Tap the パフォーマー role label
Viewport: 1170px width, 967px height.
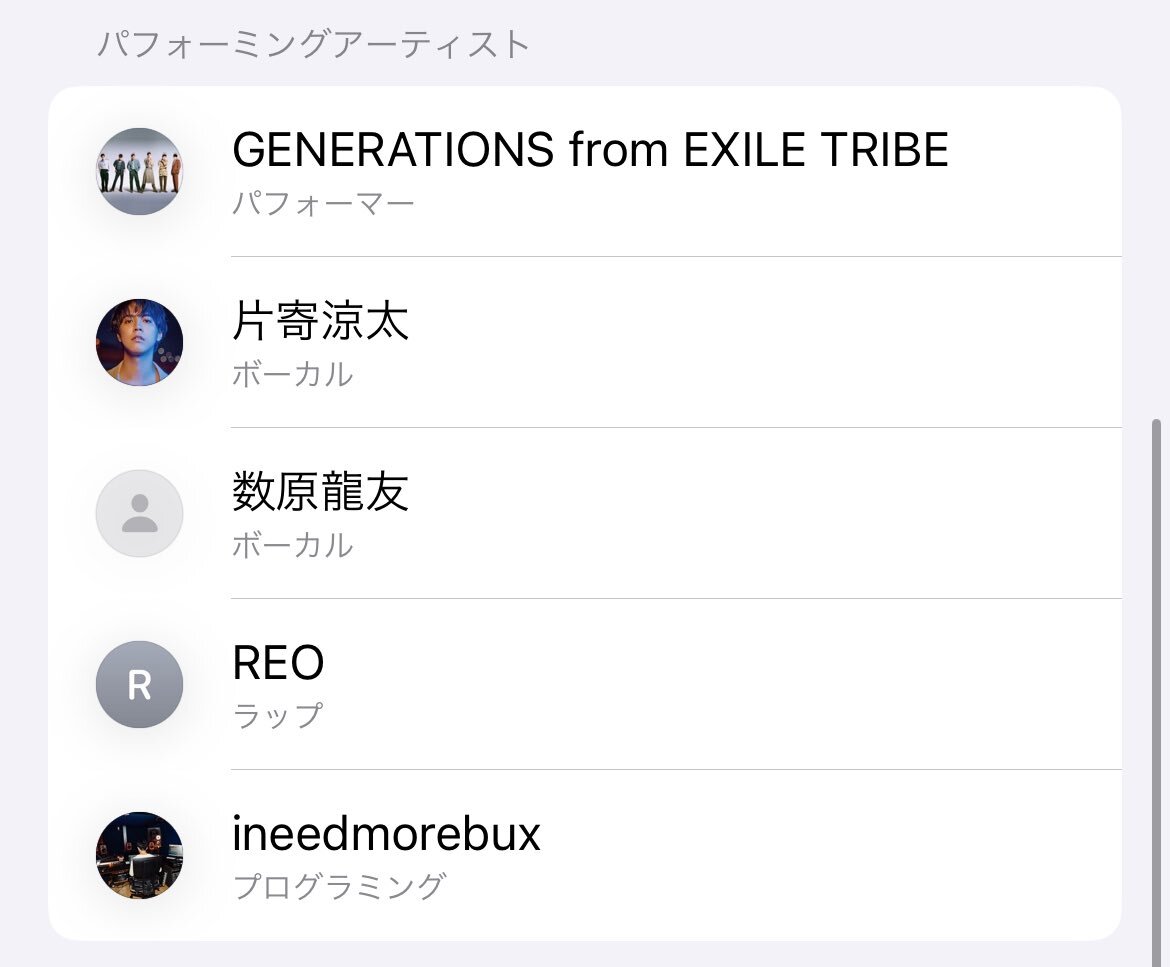pos(323,203)
